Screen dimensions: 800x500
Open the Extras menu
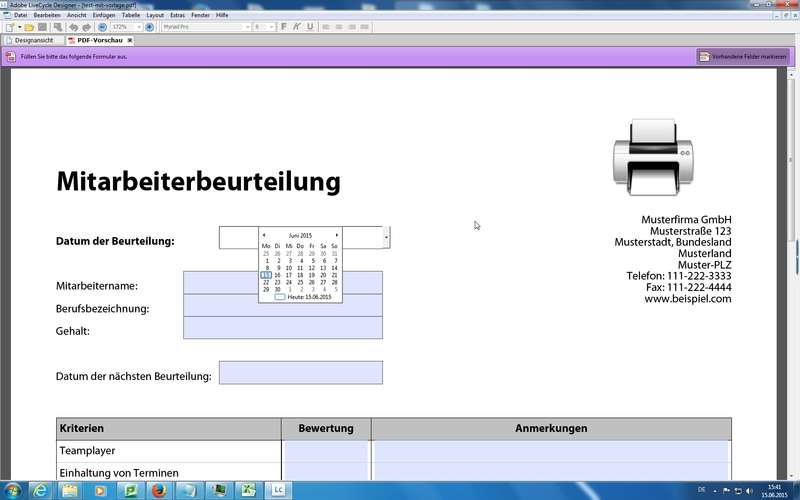(x=178, y=15)
